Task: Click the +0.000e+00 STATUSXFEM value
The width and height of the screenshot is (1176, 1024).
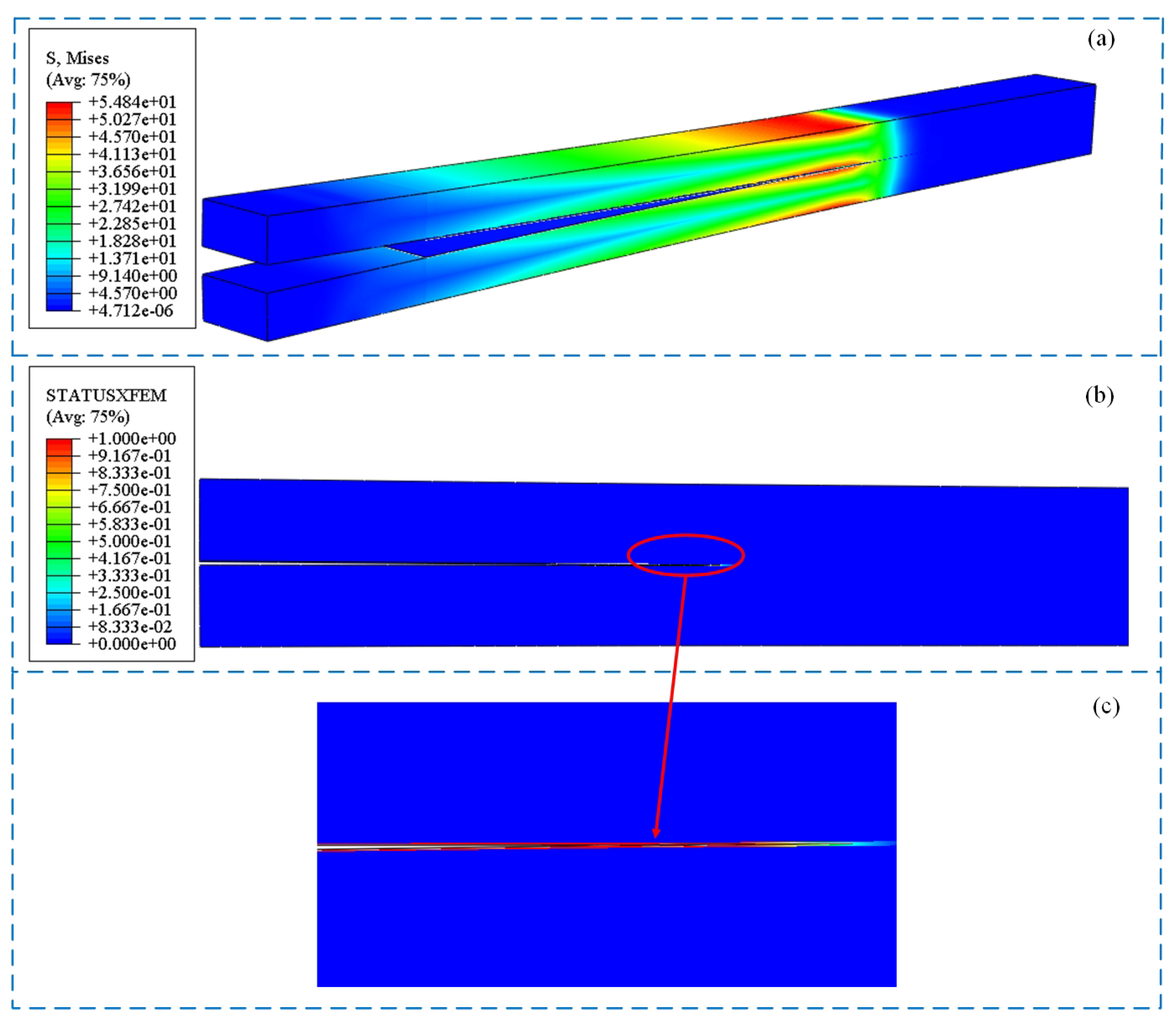Action: [x=132, y=643]
